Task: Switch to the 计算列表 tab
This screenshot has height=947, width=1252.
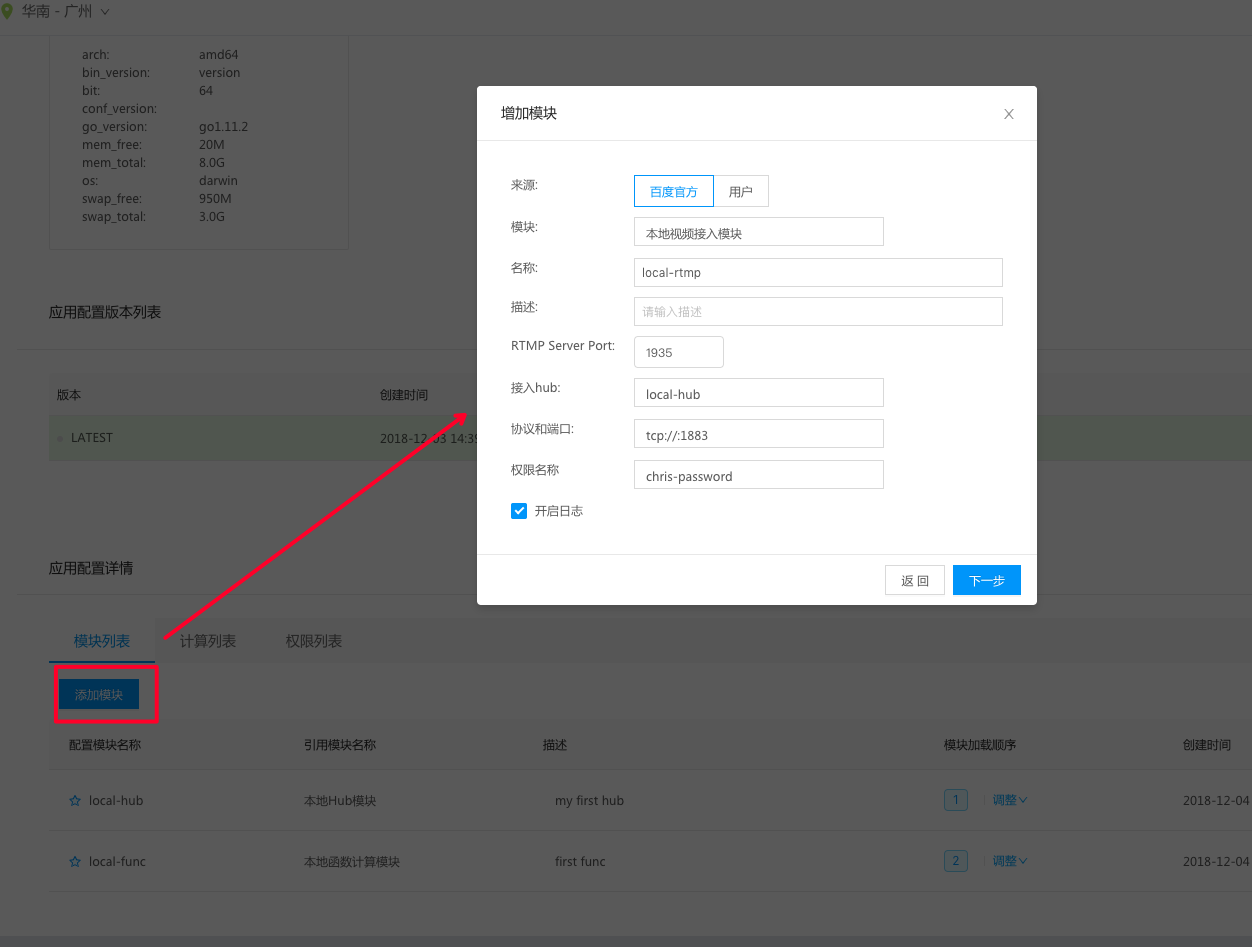Action: pyautogui.click(x=208, y=641)
